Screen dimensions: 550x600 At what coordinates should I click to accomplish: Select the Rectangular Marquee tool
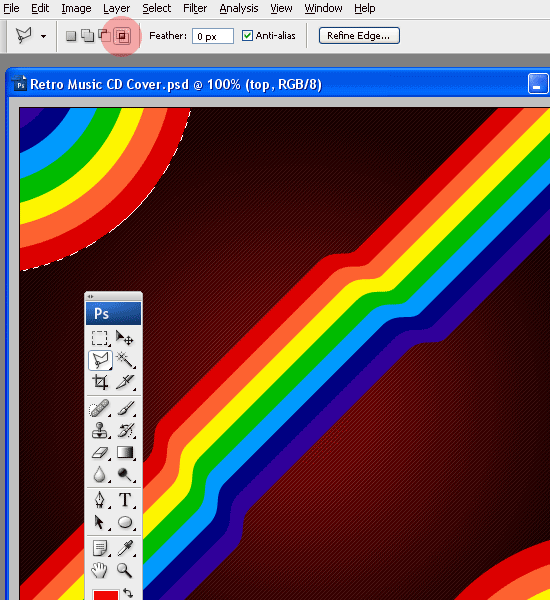[x=100, y=338]
